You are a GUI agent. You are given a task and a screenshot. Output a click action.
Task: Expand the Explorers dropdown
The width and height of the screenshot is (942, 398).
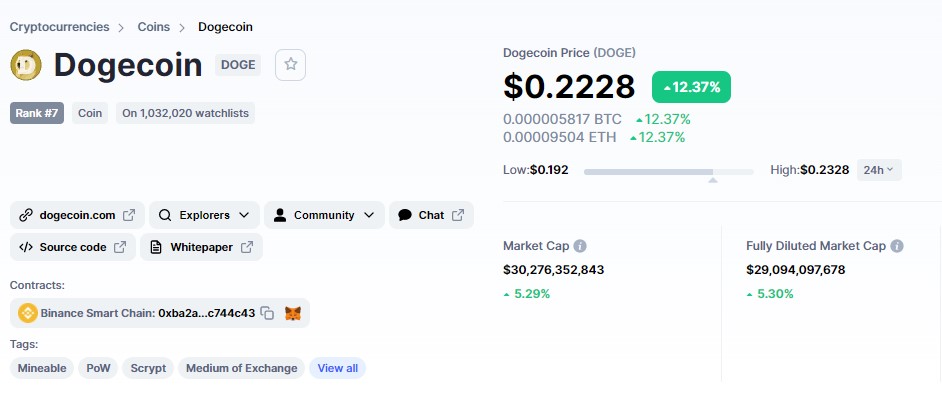click(204, 215)
